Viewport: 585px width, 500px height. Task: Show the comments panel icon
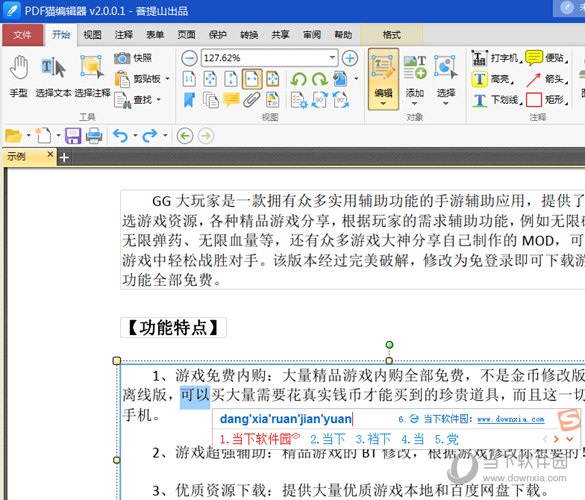pos(231,100)
